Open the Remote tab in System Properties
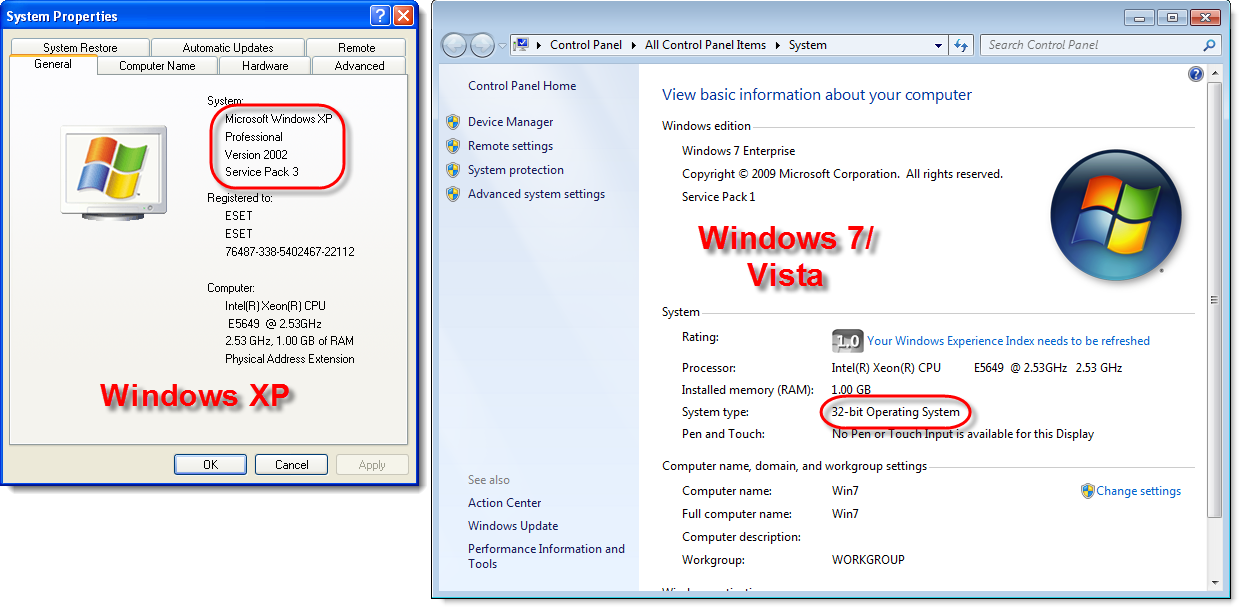 point(357,47)
